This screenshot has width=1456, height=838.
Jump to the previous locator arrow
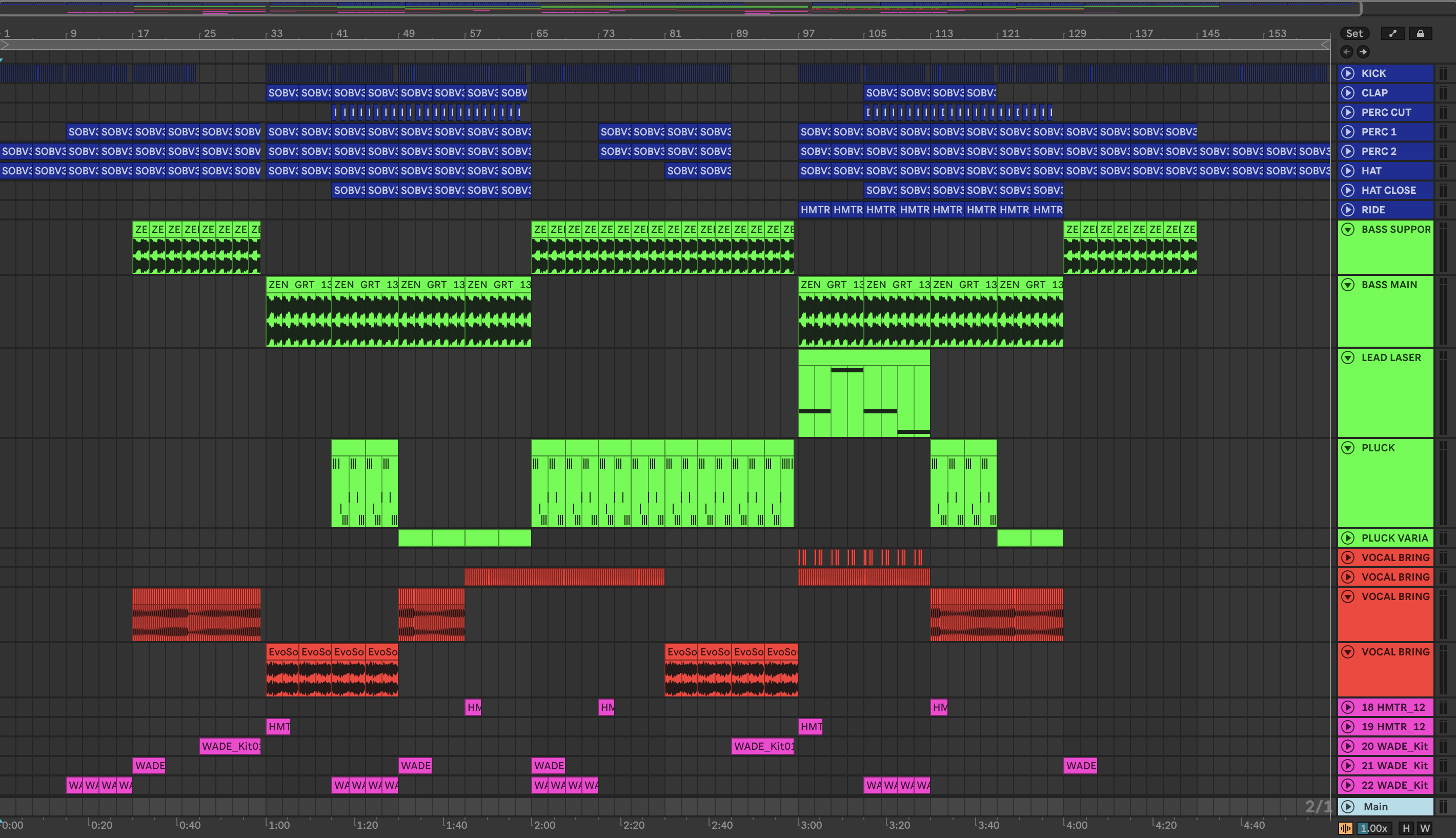pyautogui.click(x=1347, y=52)
